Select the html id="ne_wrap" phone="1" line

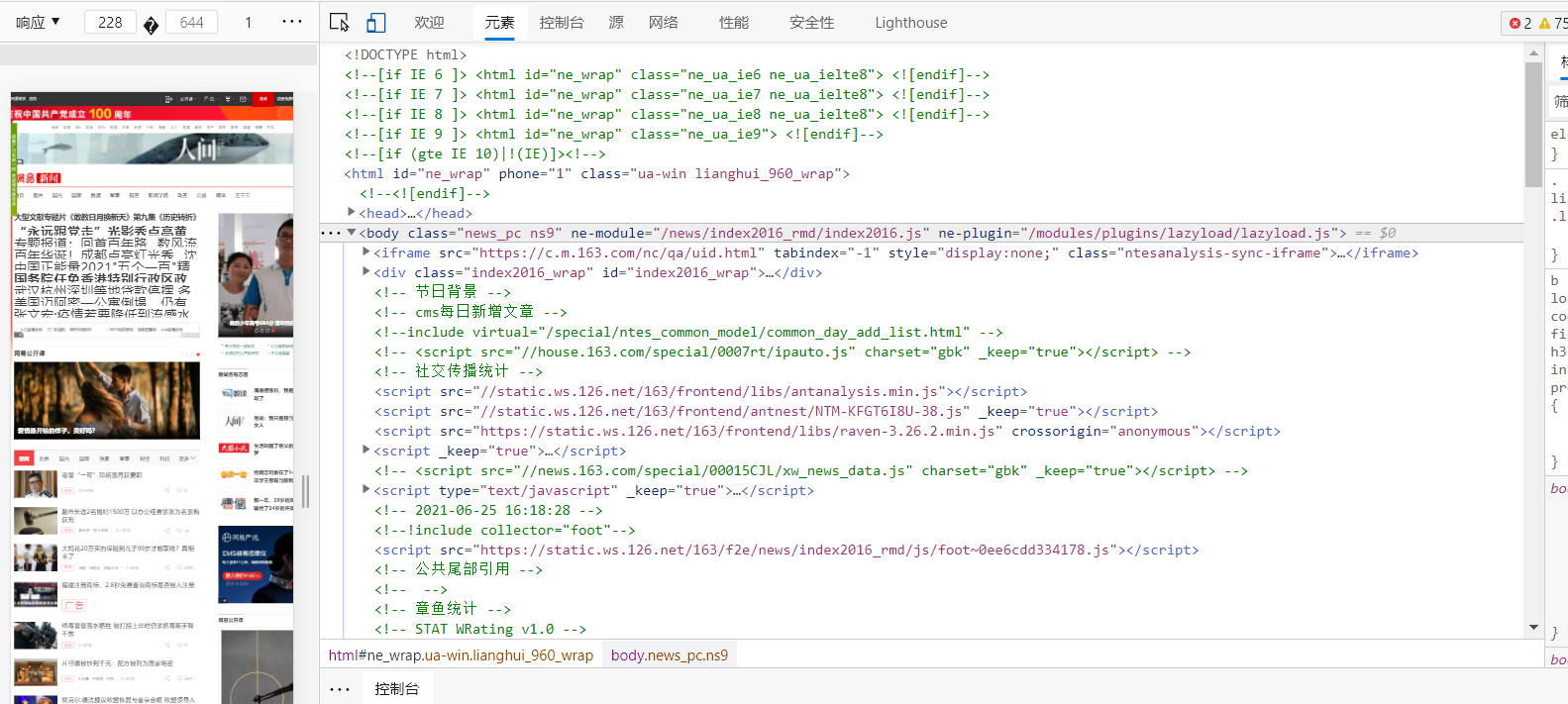coord(596,173)
